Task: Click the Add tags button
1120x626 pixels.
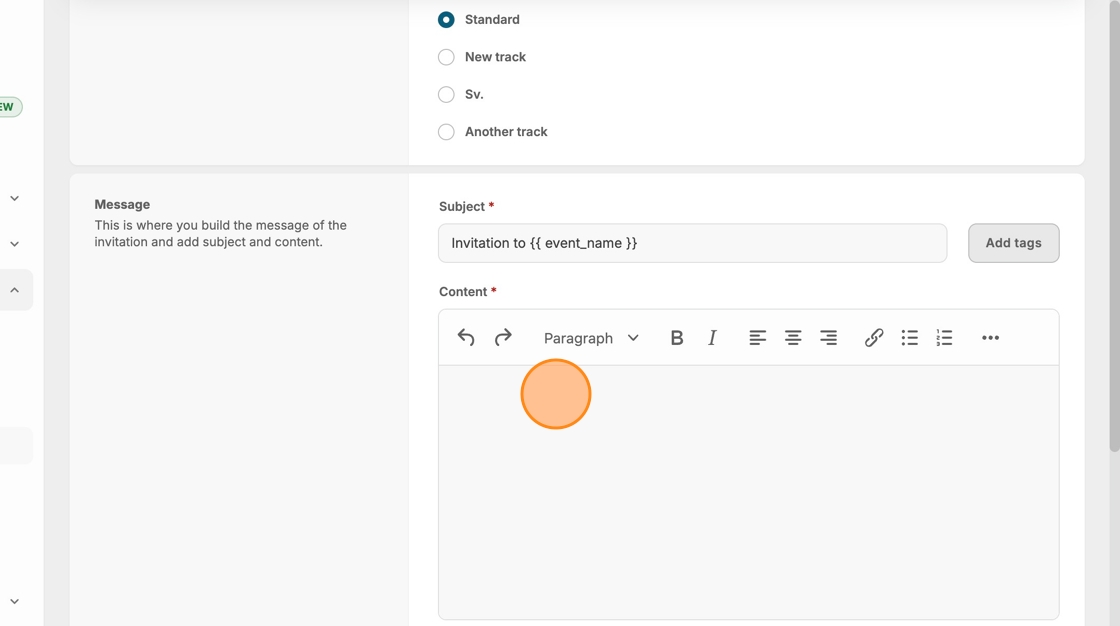Action: click(1013, 243)
